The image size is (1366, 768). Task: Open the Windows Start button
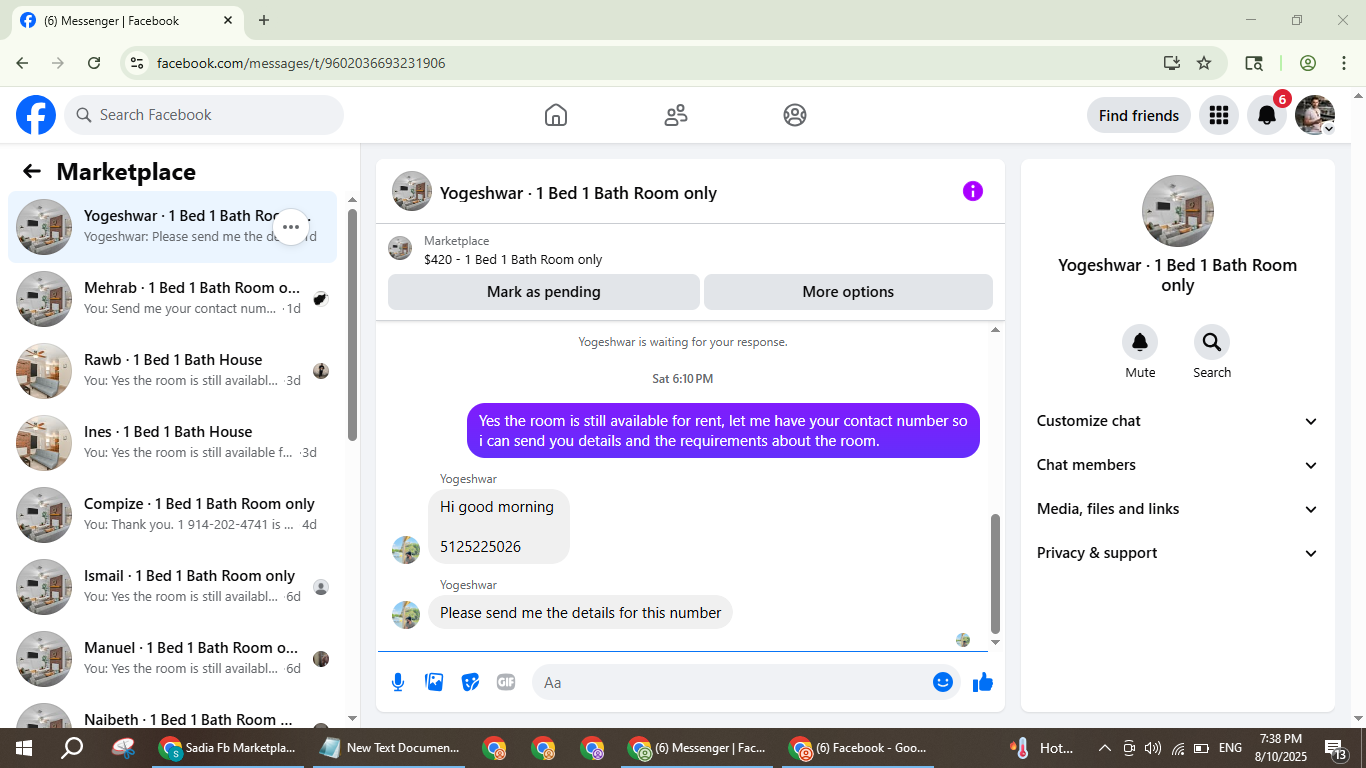(x=24, y=748)
